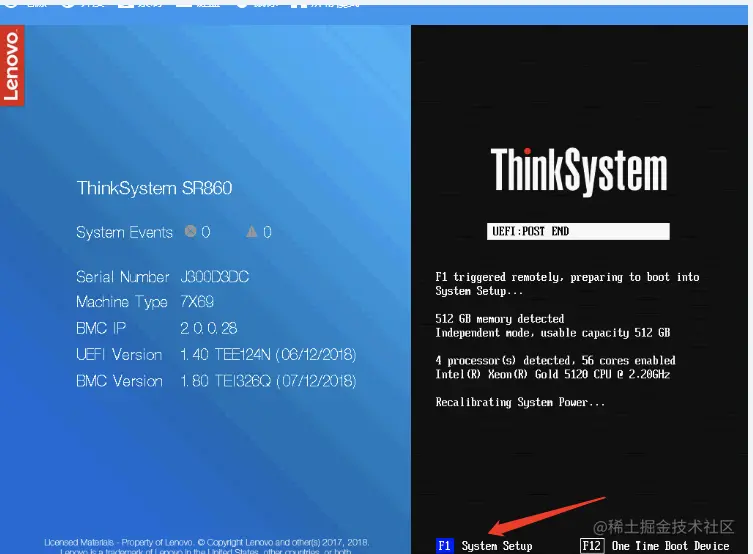
Task: Click the System Events label
Action: 124,232
